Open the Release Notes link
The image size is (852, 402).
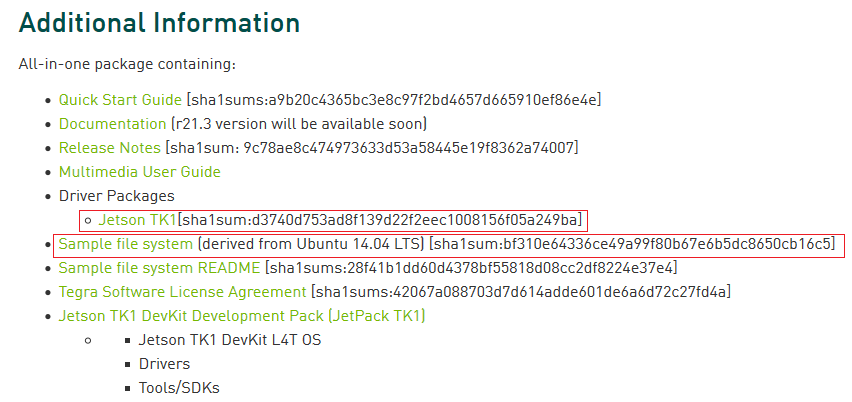110,148
